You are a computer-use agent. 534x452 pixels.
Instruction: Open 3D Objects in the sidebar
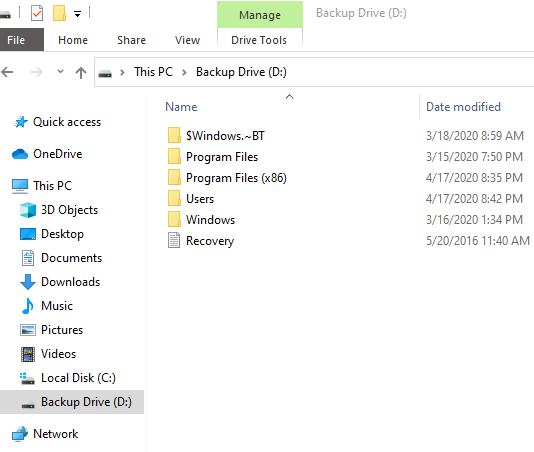click(69, 210)
